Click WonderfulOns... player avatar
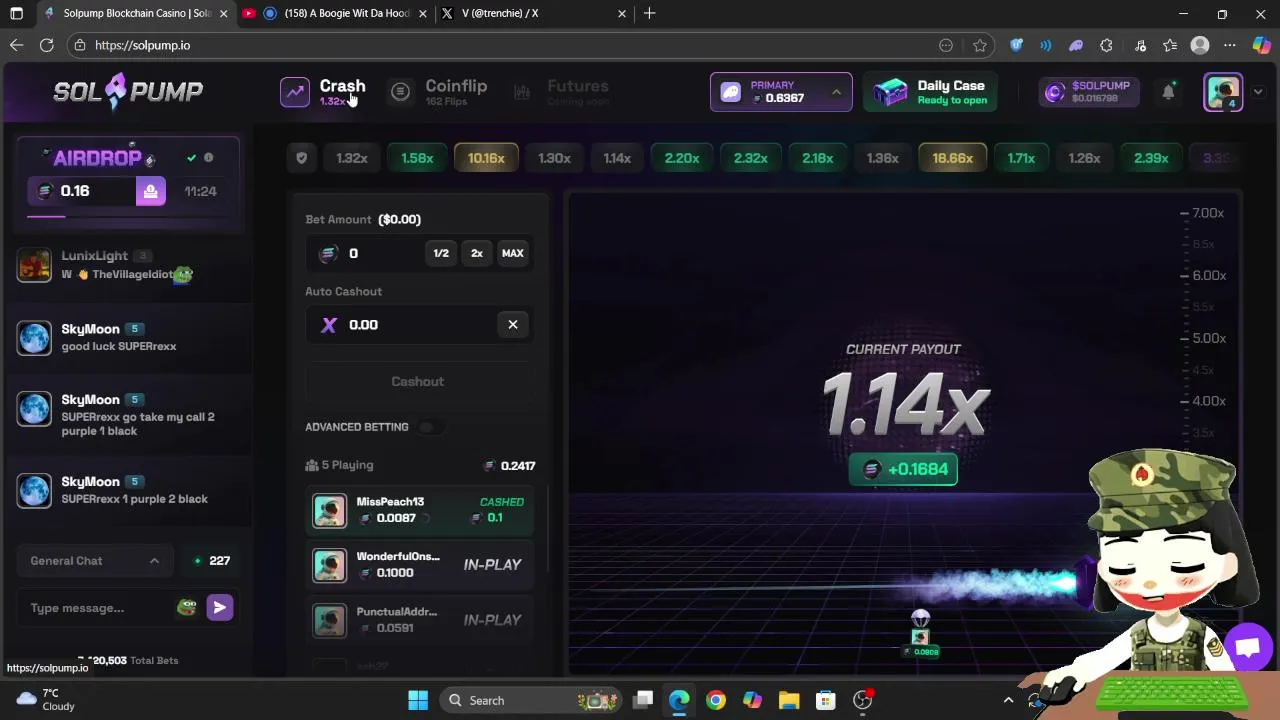The width and height of the screenshot is (1280, 720). tap(329, 565)
